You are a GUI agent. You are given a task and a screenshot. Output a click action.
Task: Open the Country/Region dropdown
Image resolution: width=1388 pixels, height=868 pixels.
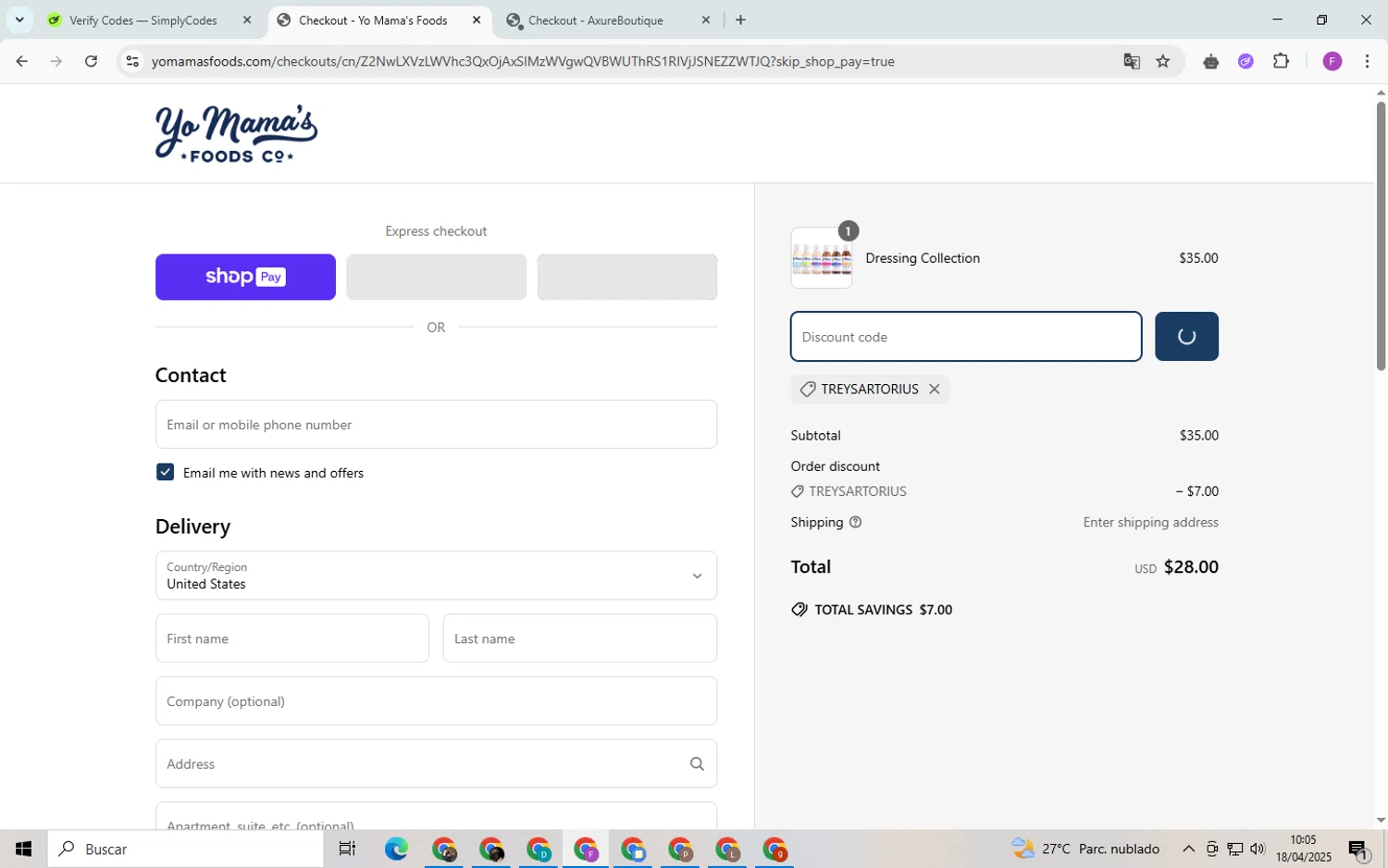click(436, 576)
